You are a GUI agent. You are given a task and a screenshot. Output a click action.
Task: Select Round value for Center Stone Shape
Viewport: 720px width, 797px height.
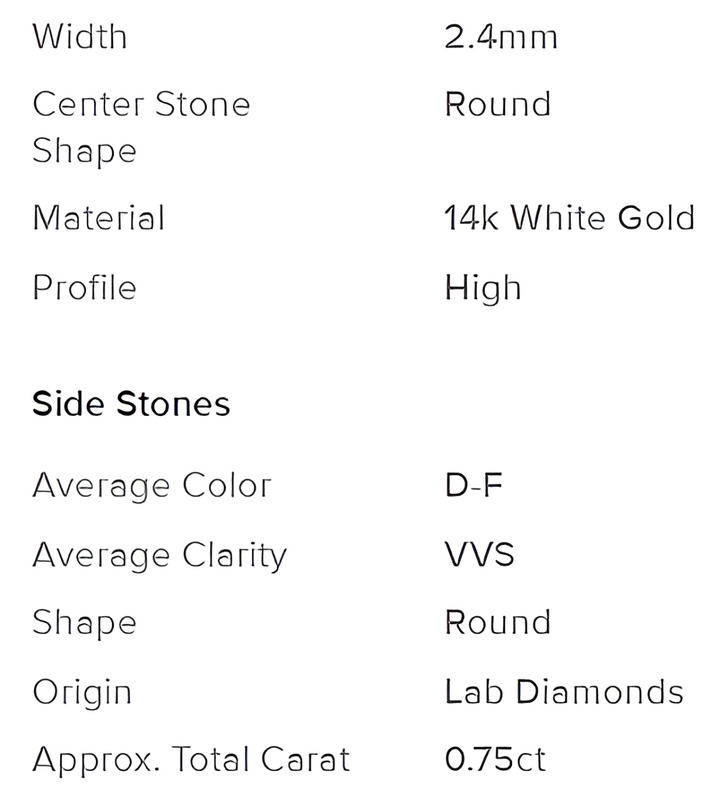point(497,104)
